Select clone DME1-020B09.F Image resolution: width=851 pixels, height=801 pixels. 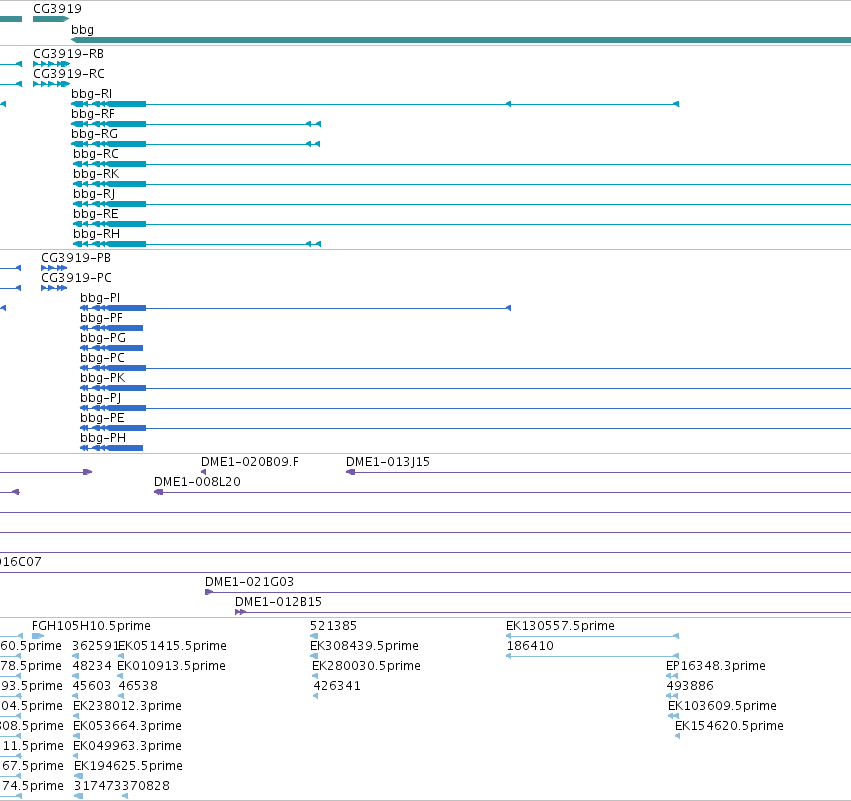pos(250,462)
